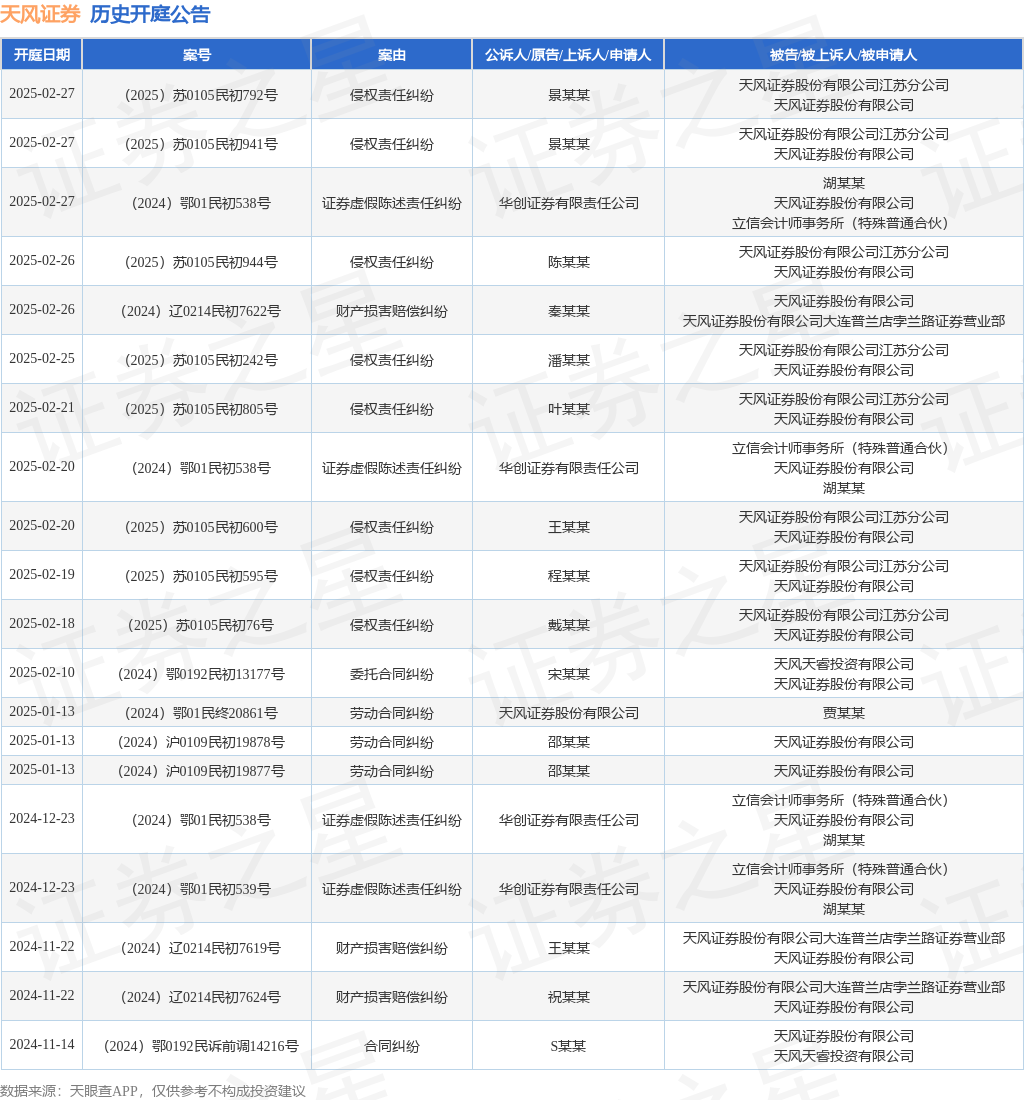Click plaintiff S某某
1024x1100 pixels.
click(568, 1046)
